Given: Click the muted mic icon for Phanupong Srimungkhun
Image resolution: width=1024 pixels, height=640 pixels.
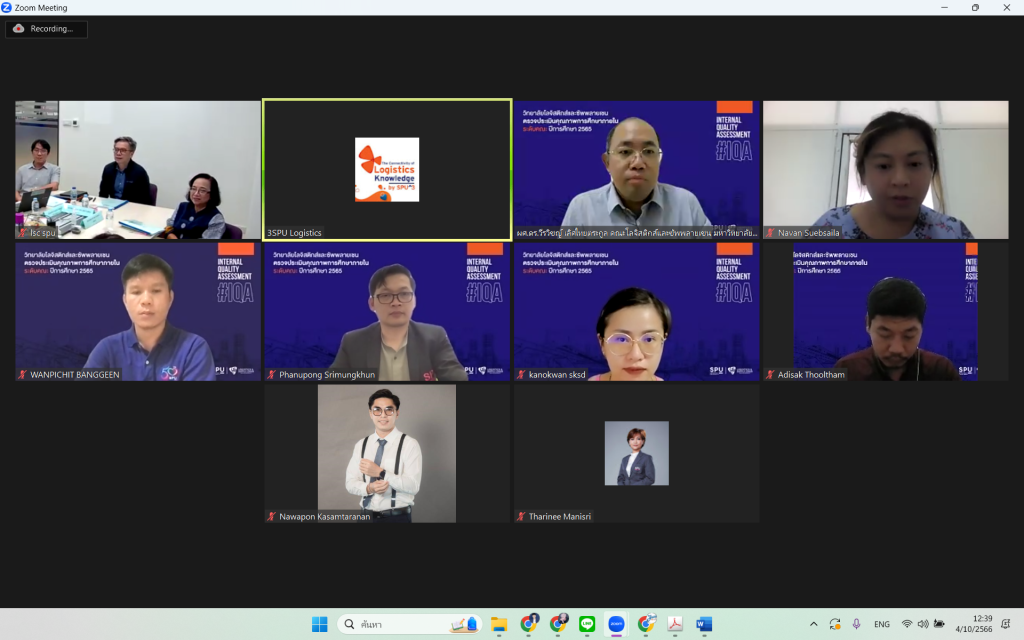Looking at the screenshot, I should [272, 374].
